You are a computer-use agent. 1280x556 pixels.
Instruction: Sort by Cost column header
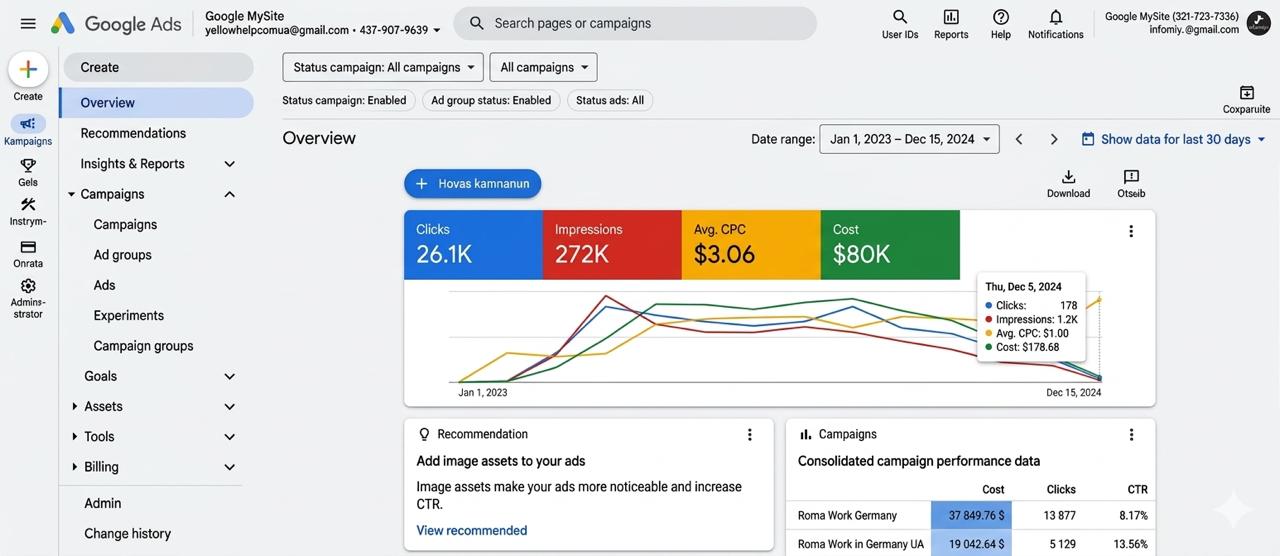click(993, 490)
